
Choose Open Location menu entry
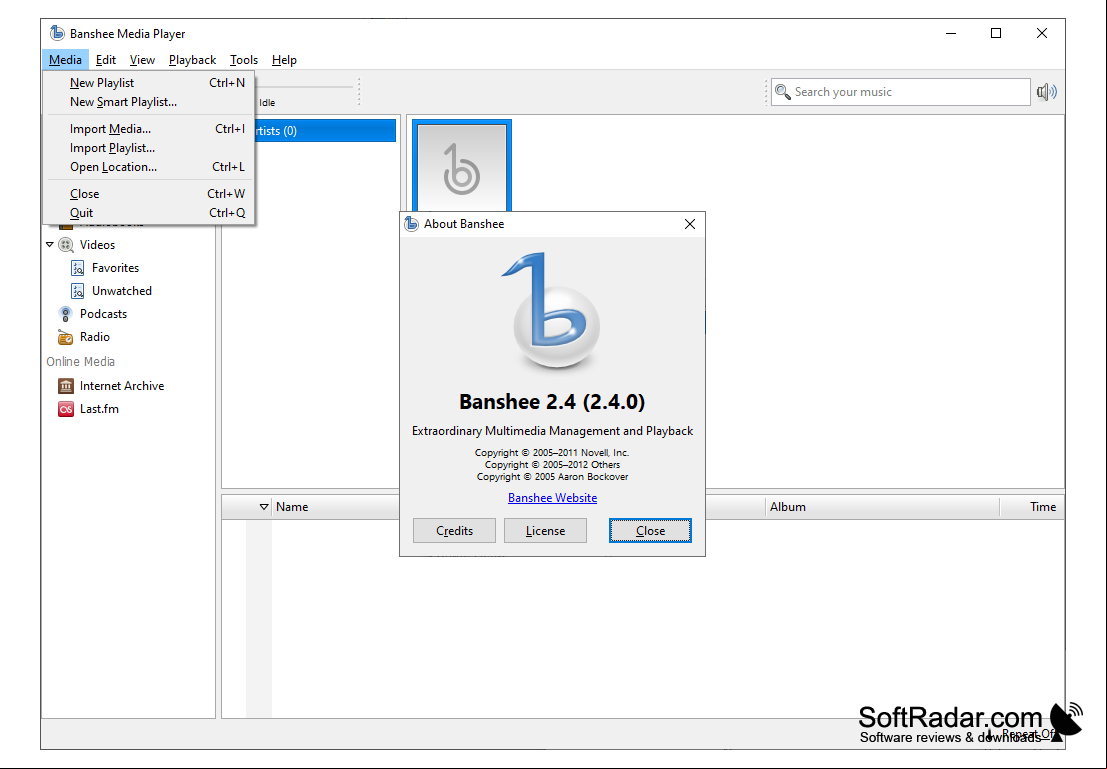click(149, 167)
